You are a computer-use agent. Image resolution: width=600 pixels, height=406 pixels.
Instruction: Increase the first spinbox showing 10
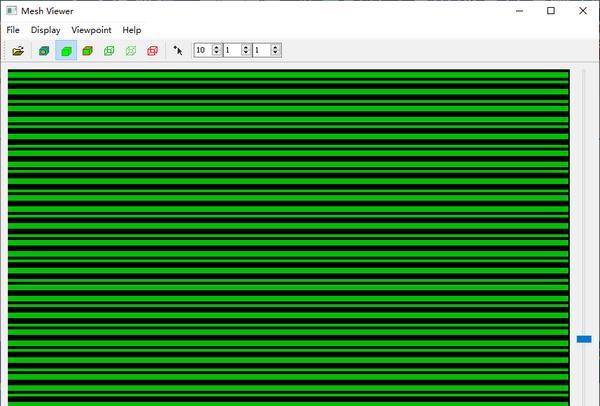pos(217,47)
